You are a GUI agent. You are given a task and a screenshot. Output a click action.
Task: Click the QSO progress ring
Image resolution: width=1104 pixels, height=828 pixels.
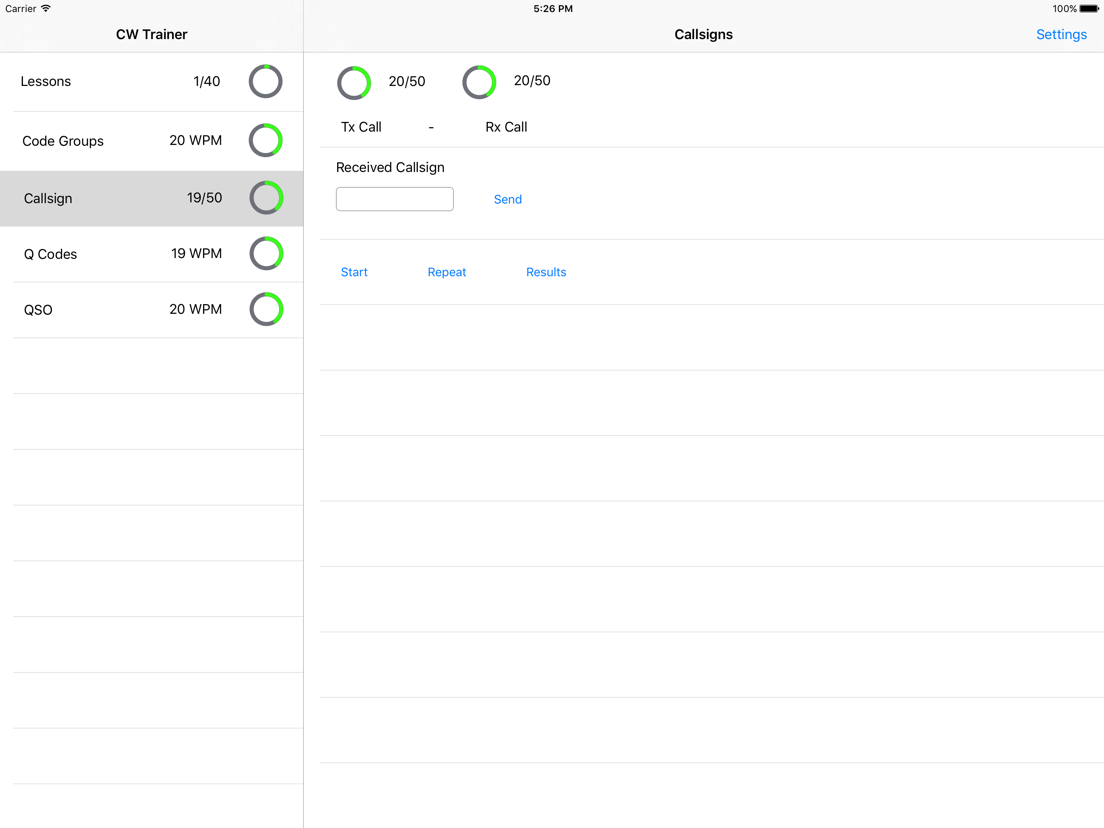point(266,309)
